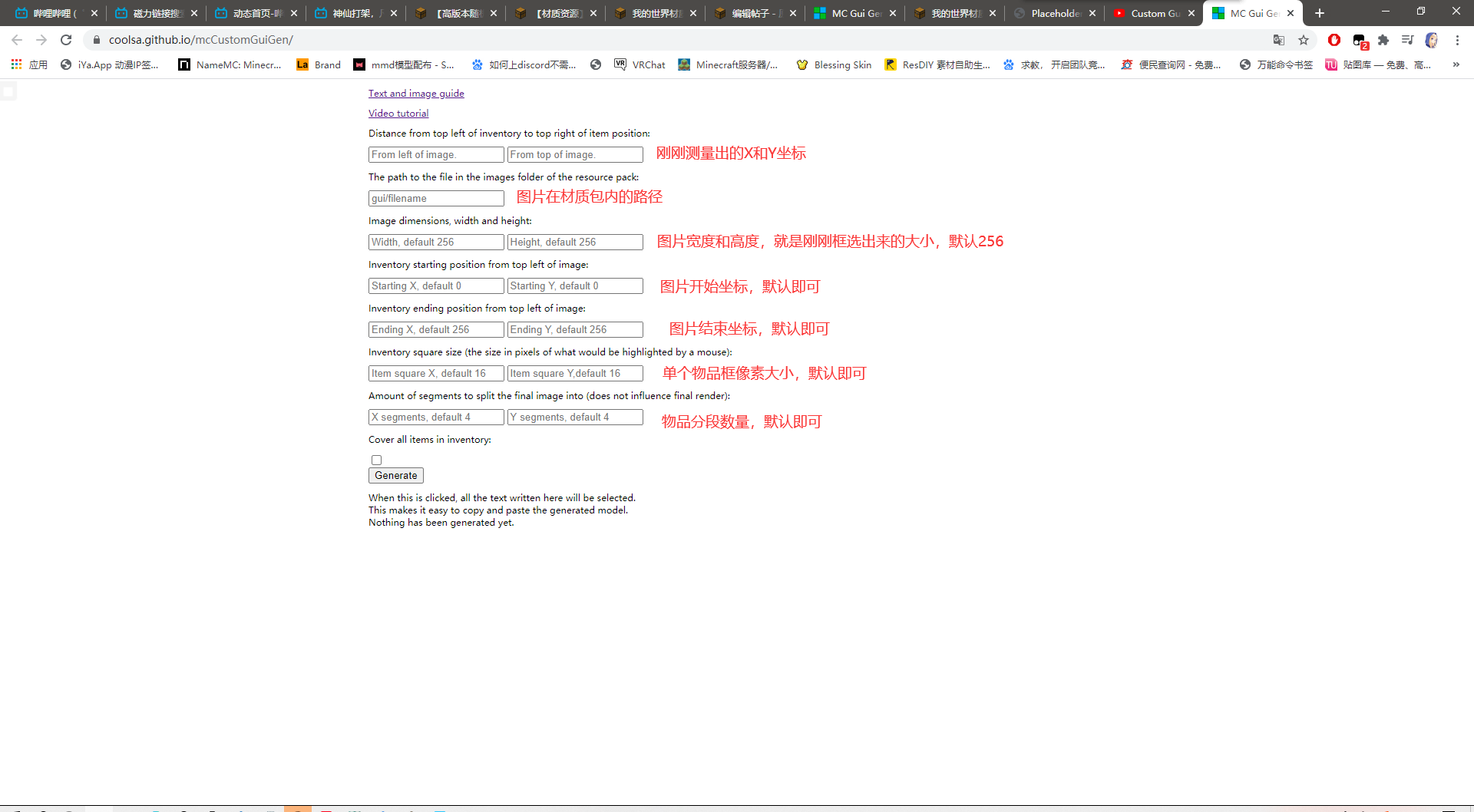The width and height of the screenshot is (1474, 812).
Task: Open Chrome three-dot menu
Action: 1457,40
